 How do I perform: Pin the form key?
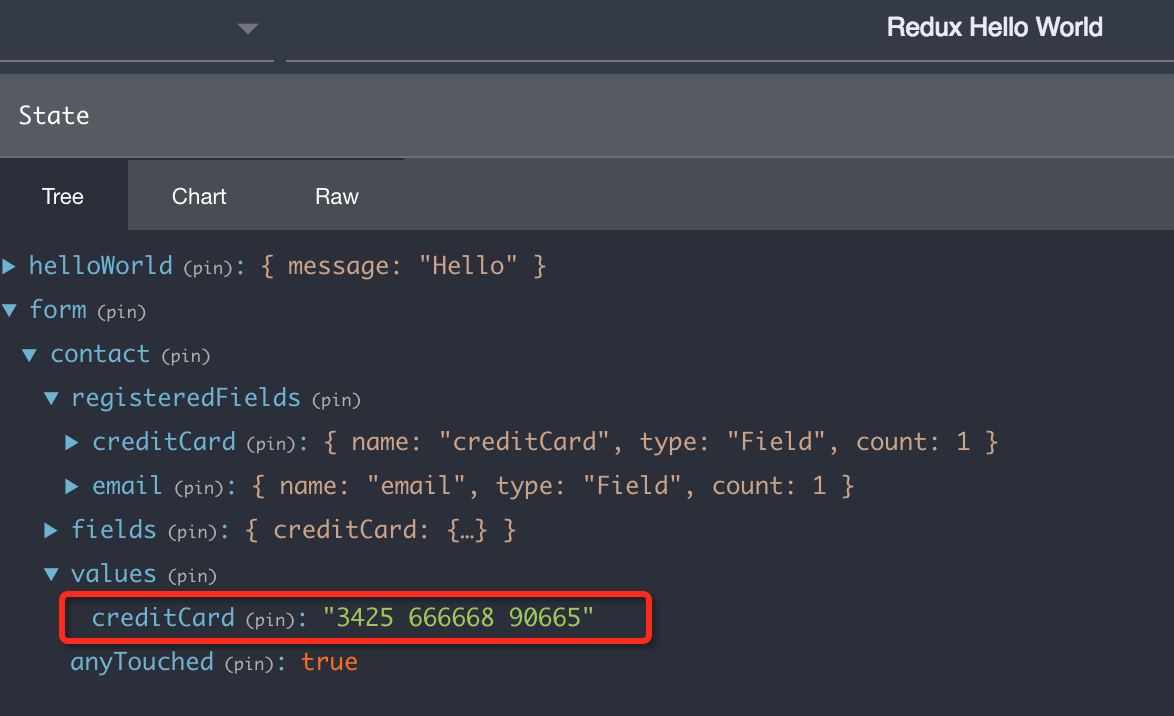(x=121, y=312)
